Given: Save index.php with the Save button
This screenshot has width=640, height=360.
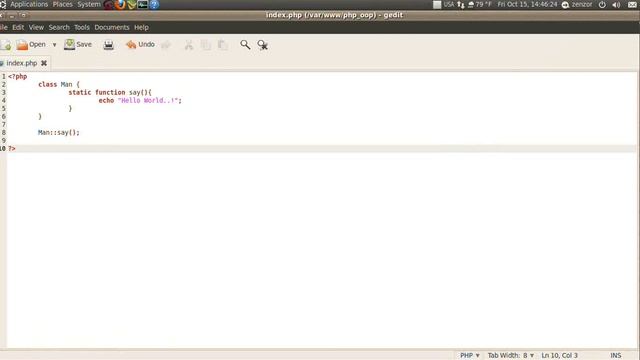Looking at the screenshot, I should pos(78,44).
